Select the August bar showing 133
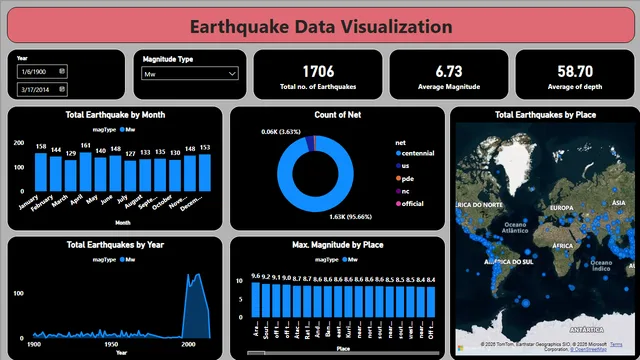This screenshot has height=360, width=640. (145, 175)
